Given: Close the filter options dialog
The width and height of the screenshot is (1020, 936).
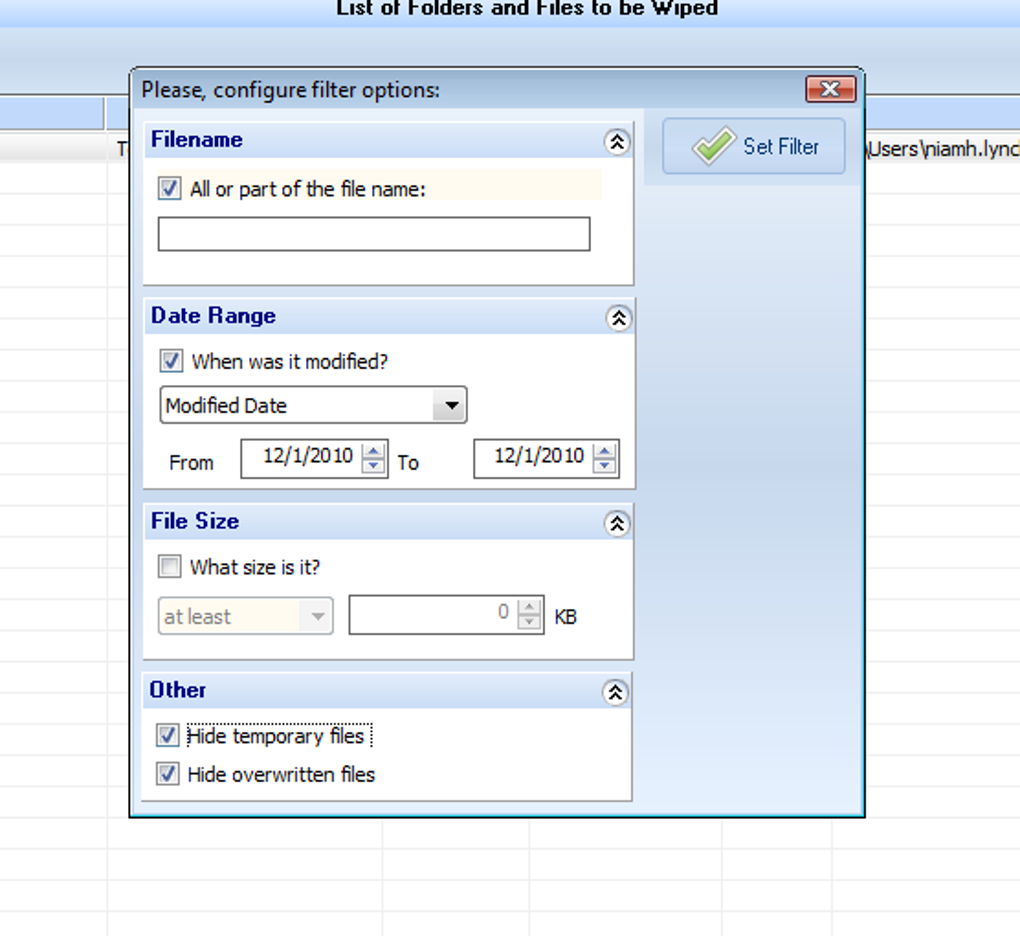Looking at the screenshot, I should (x=830, y=88).
